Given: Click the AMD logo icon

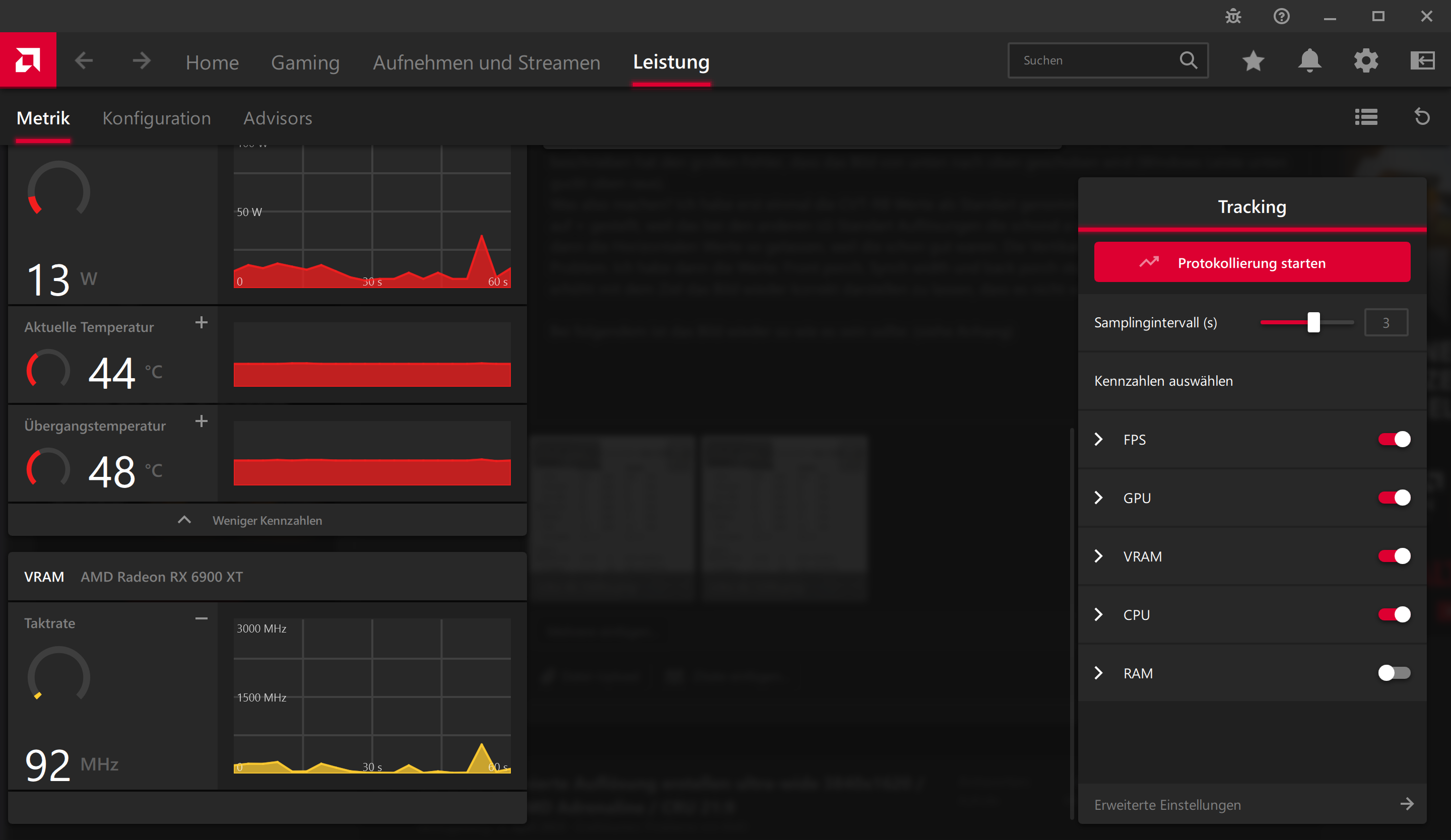Looking at the screenshot, I should (x=28, y=60).
